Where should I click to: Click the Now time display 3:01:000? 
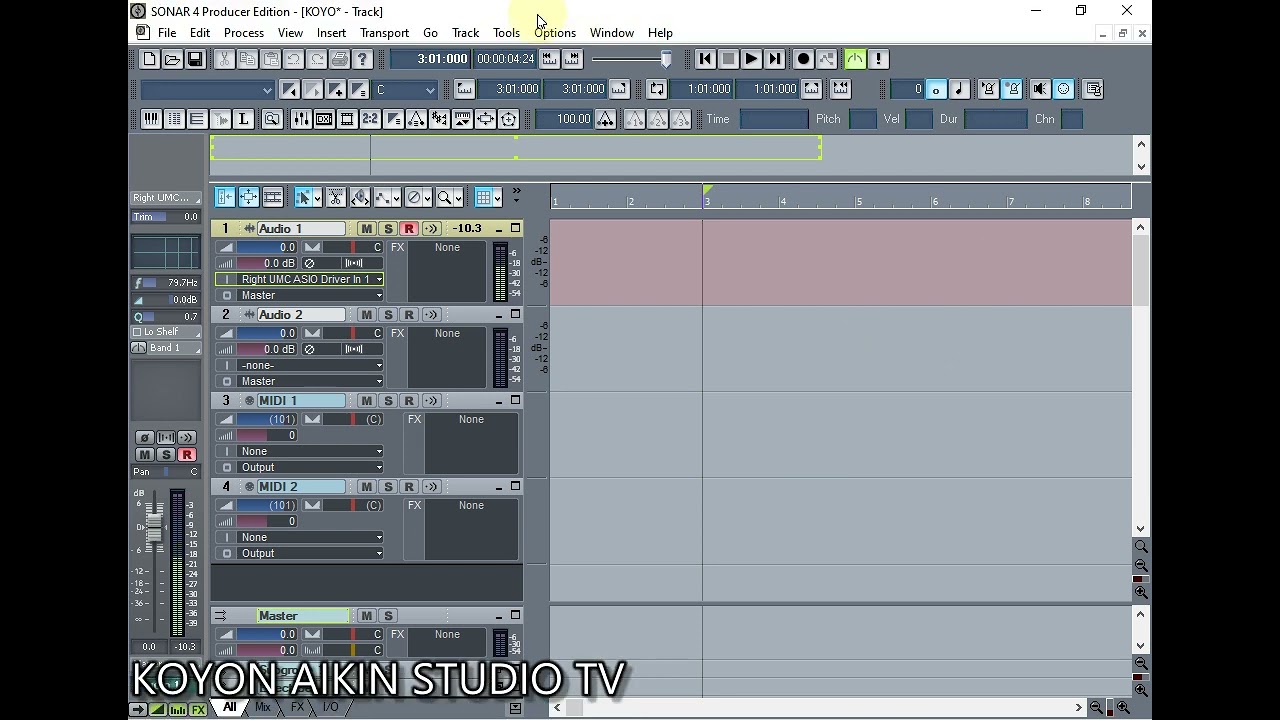coord(429,59)
